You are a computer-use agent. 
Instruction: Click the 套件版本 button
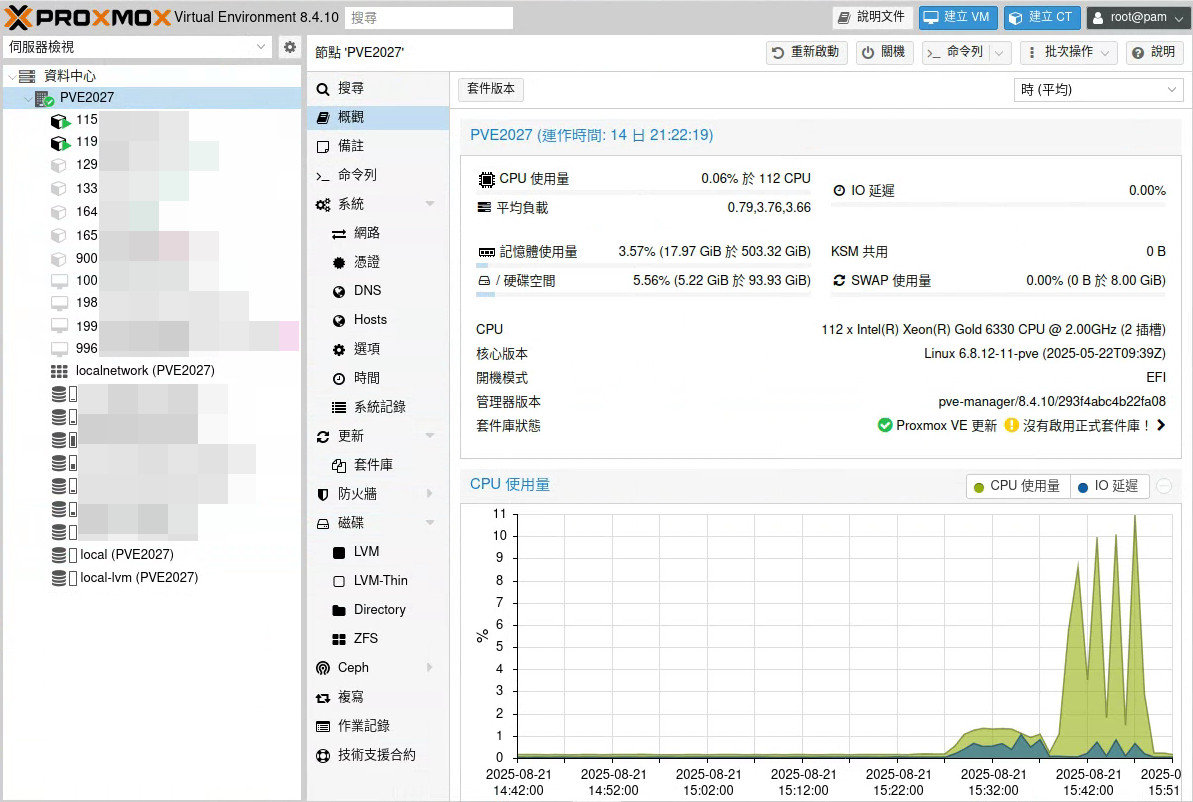(x=491, y=89)
